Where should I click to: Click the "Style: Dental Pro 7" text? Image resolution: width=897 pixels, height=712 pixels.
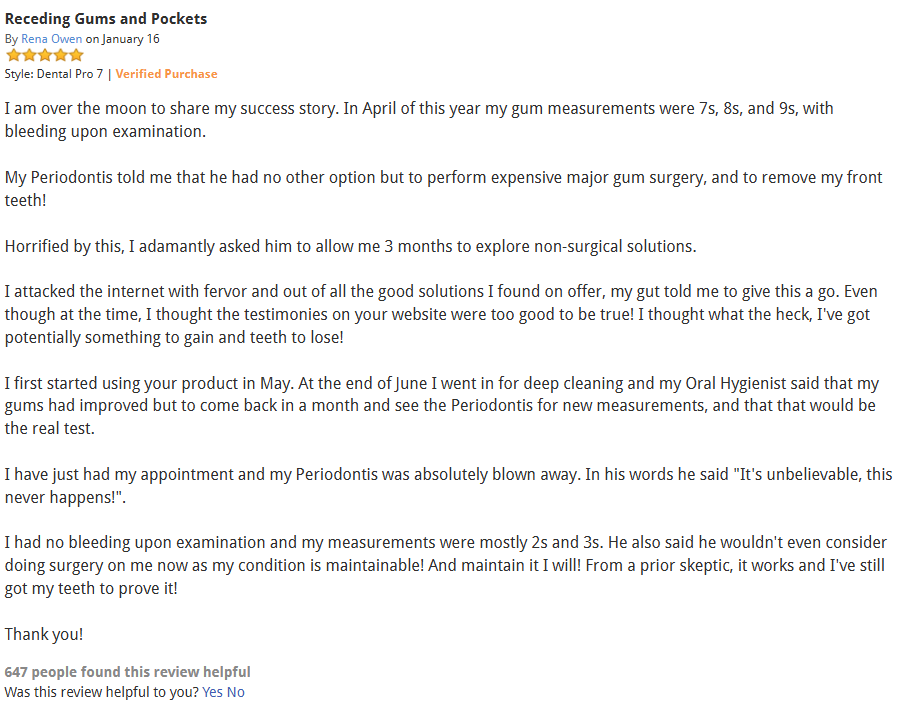(x=55, y=74)
